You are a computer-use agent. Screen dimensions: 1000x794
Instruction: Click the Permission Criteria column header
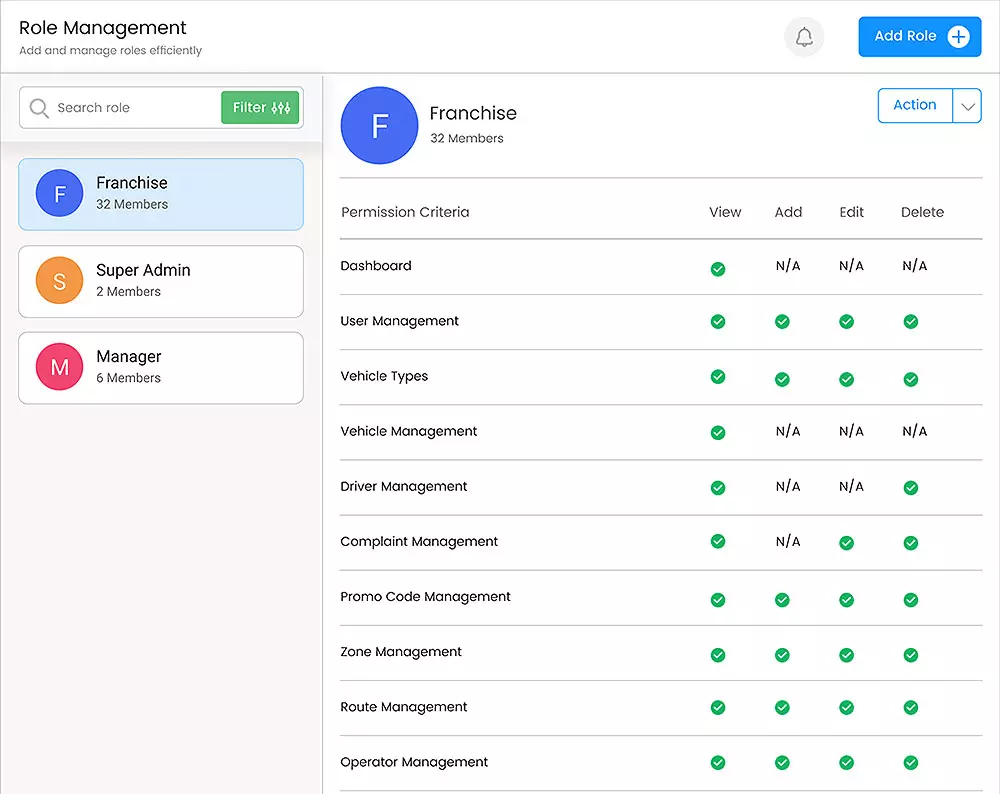405,212
